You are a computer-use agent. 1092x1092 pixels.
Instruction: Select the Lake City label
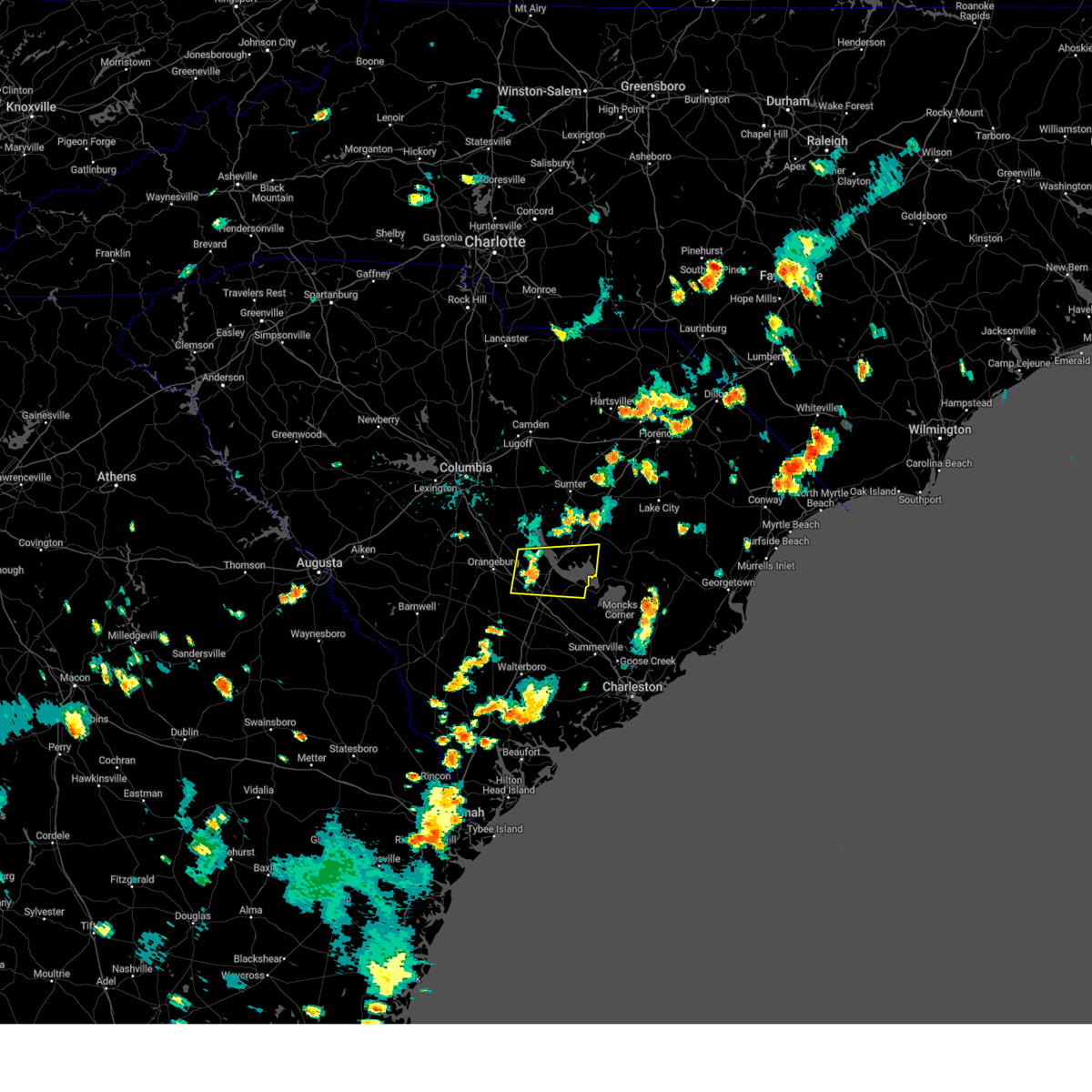(659, 508)
